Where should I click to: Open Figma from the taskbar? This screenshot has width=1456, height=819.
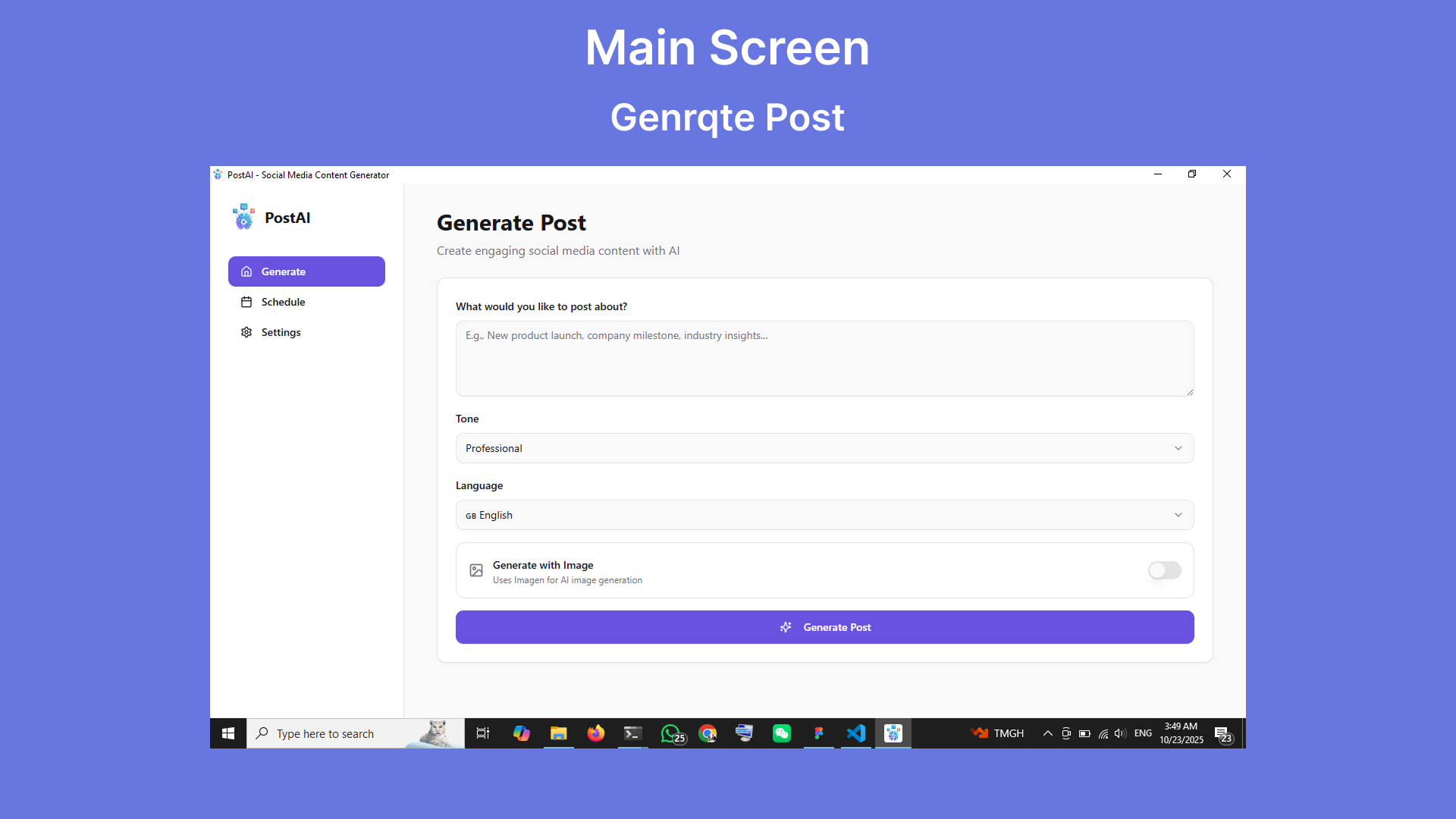click(x=819, y=733)
